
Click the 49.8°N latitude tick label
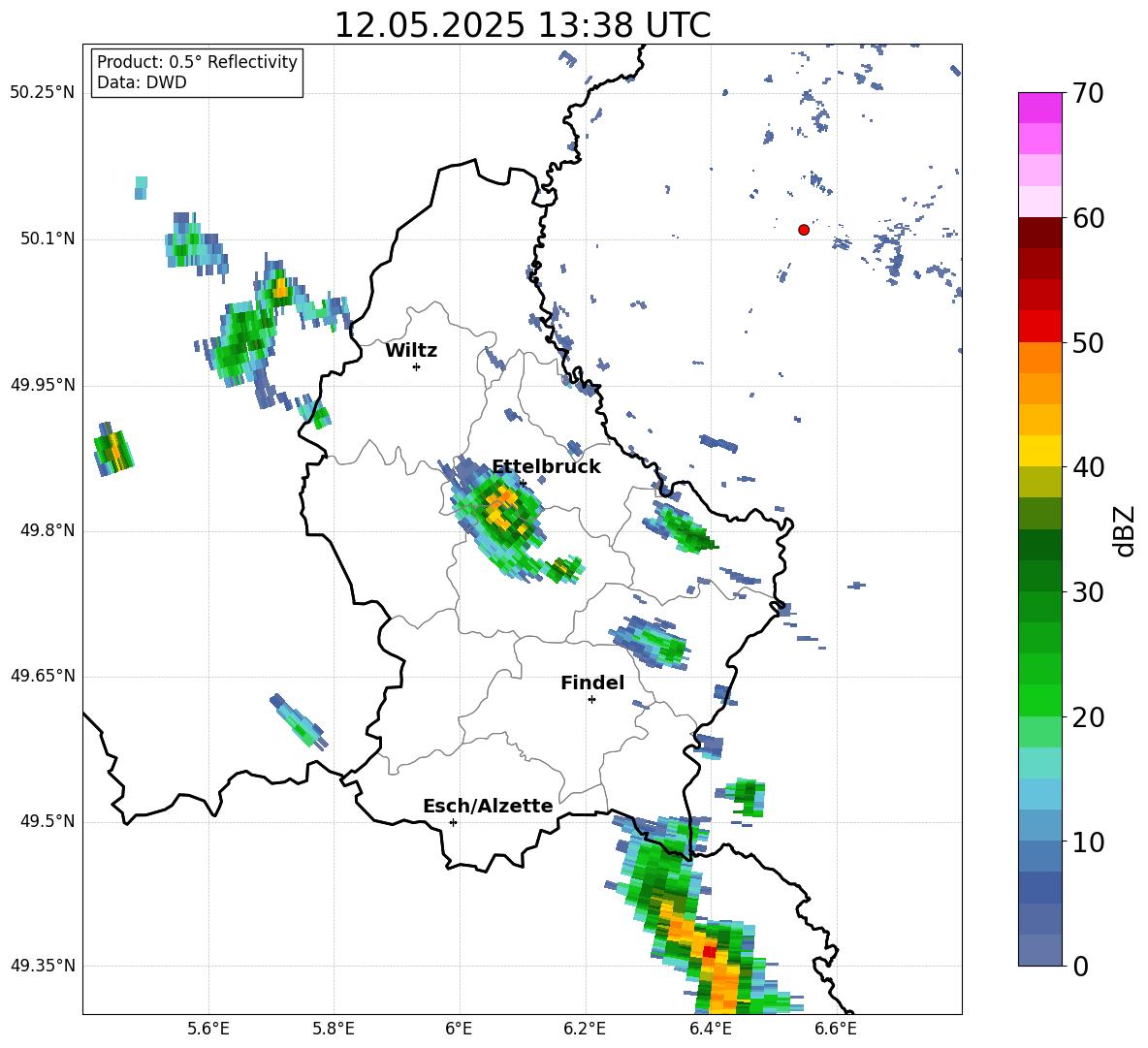[x=48, y=530]
